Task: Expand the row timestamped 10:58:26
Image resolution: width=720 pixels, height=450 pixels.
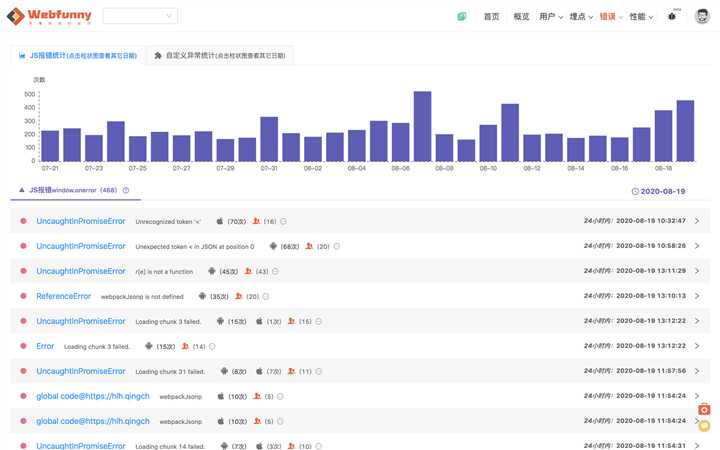Action: (697, 246)
